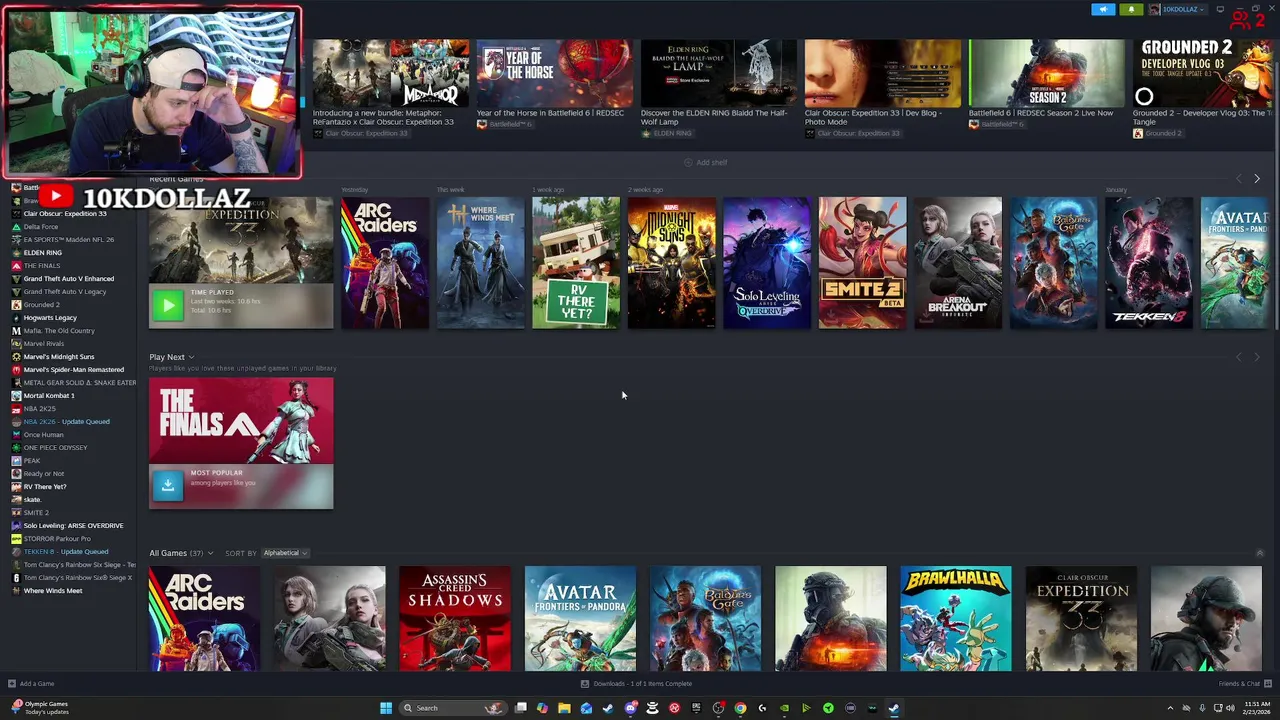Open Battlefield 6 REDSEC Season 2 news

point(1046,84)
